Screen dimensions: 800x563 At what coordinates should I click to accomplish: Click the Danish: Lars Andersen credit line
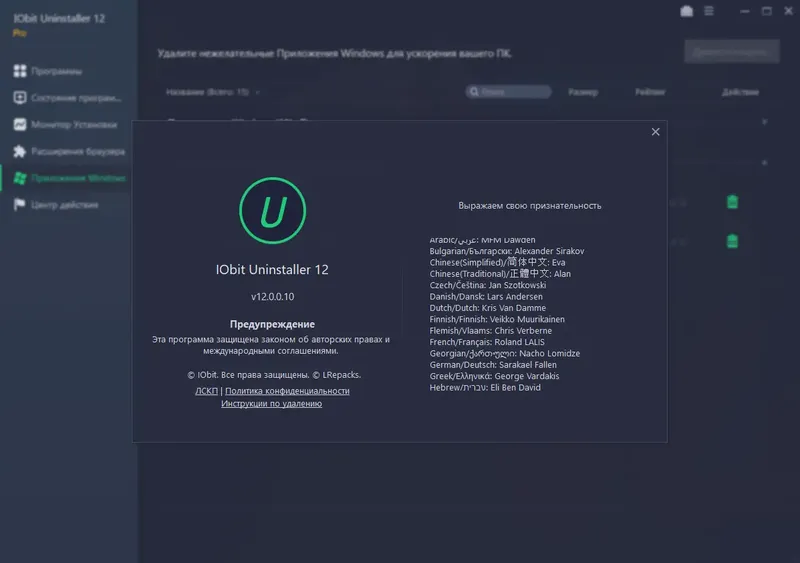(x=486, y=297)
